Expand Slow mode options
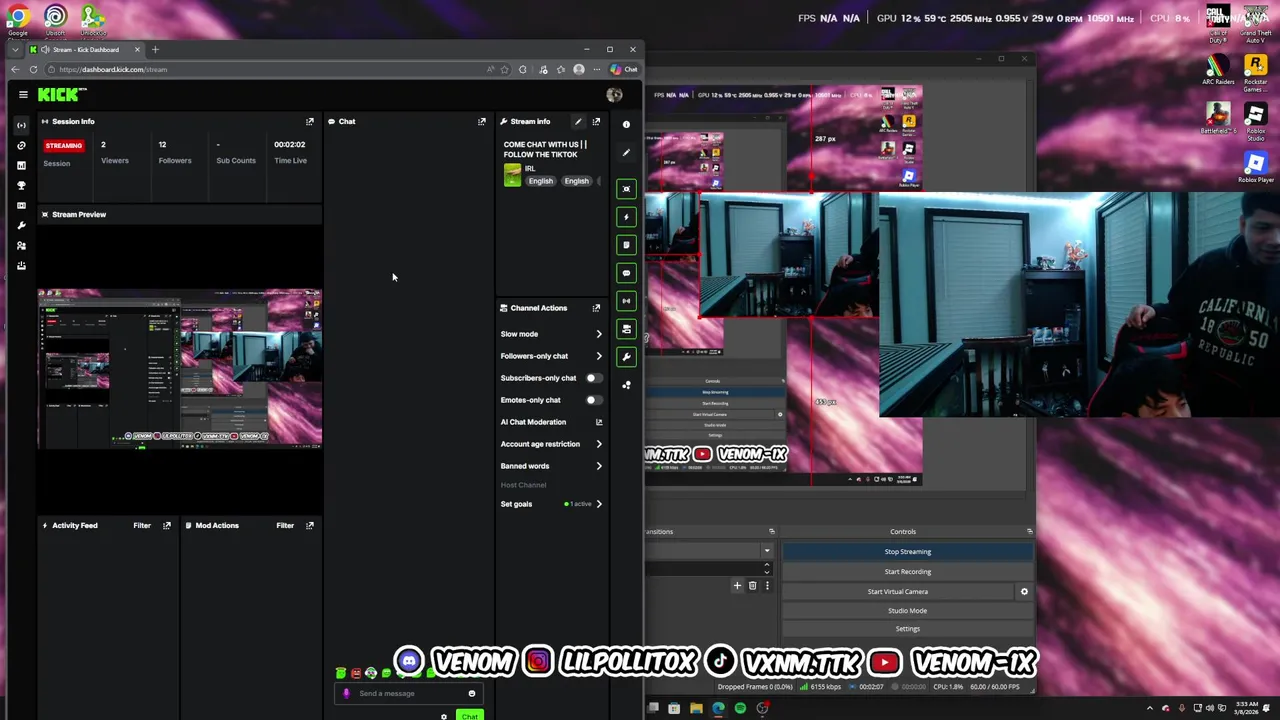This screenshot has height=720, width=1280. pos(599,334)
